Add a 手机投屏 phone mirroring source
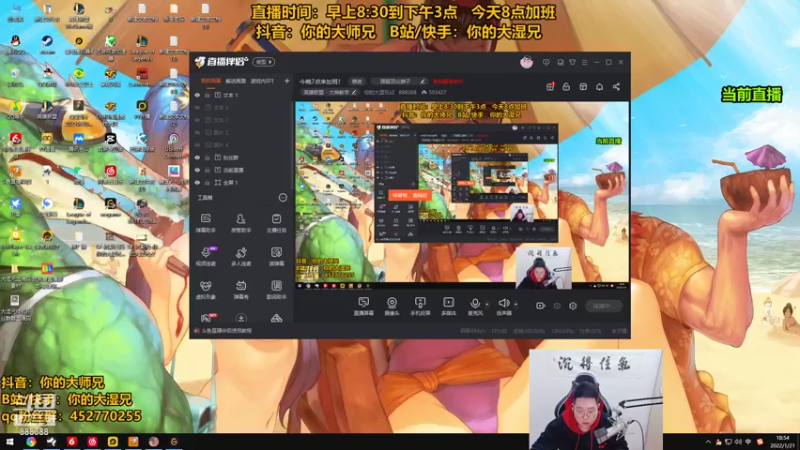This screenshot has width=800, height=450. click(420, 307)
